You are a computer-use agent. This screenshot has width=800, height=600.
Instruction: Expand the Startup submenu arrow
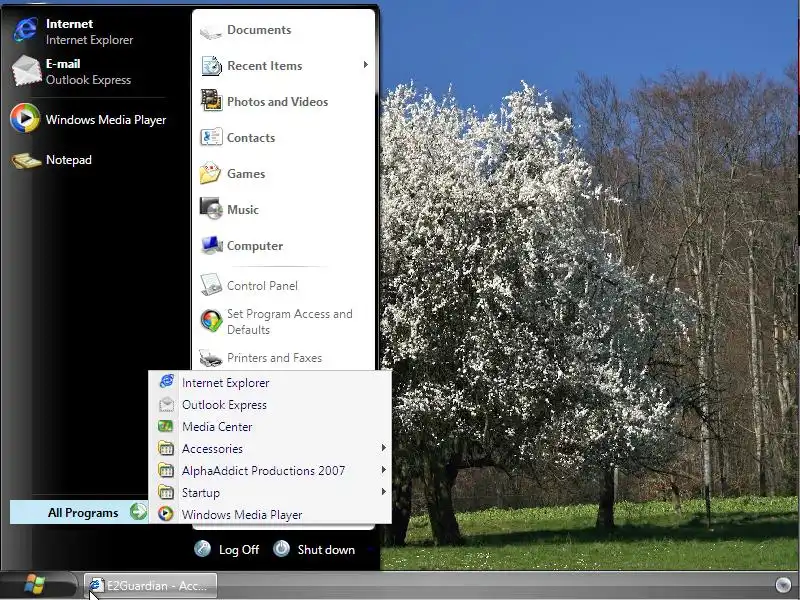[x=383, y=491]
